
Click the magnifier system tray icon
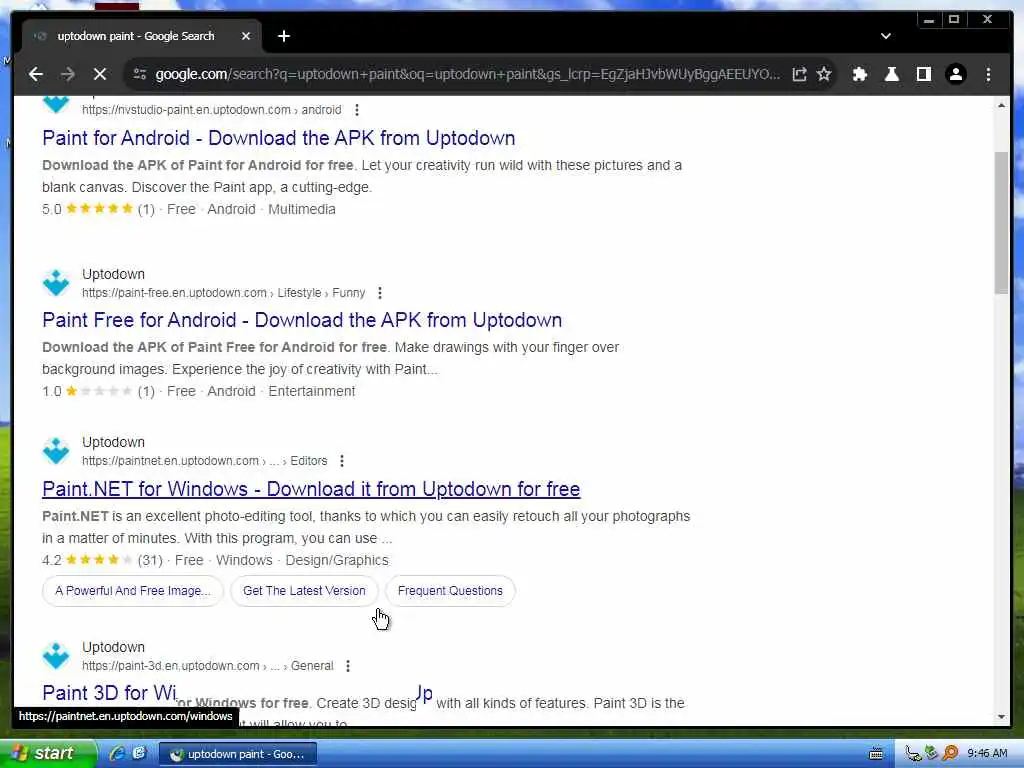tap(951, 754)
